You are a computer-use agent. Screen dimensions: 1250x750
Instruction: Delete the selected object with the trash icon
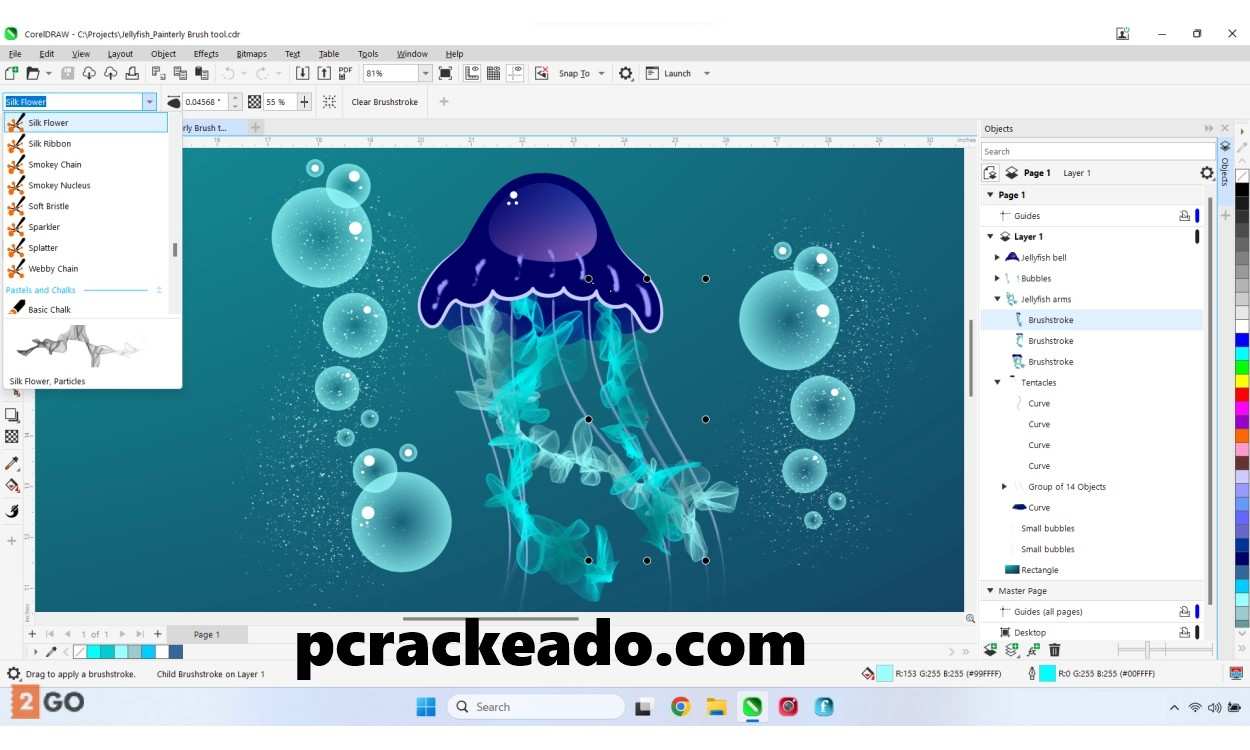click(1054, 650)
